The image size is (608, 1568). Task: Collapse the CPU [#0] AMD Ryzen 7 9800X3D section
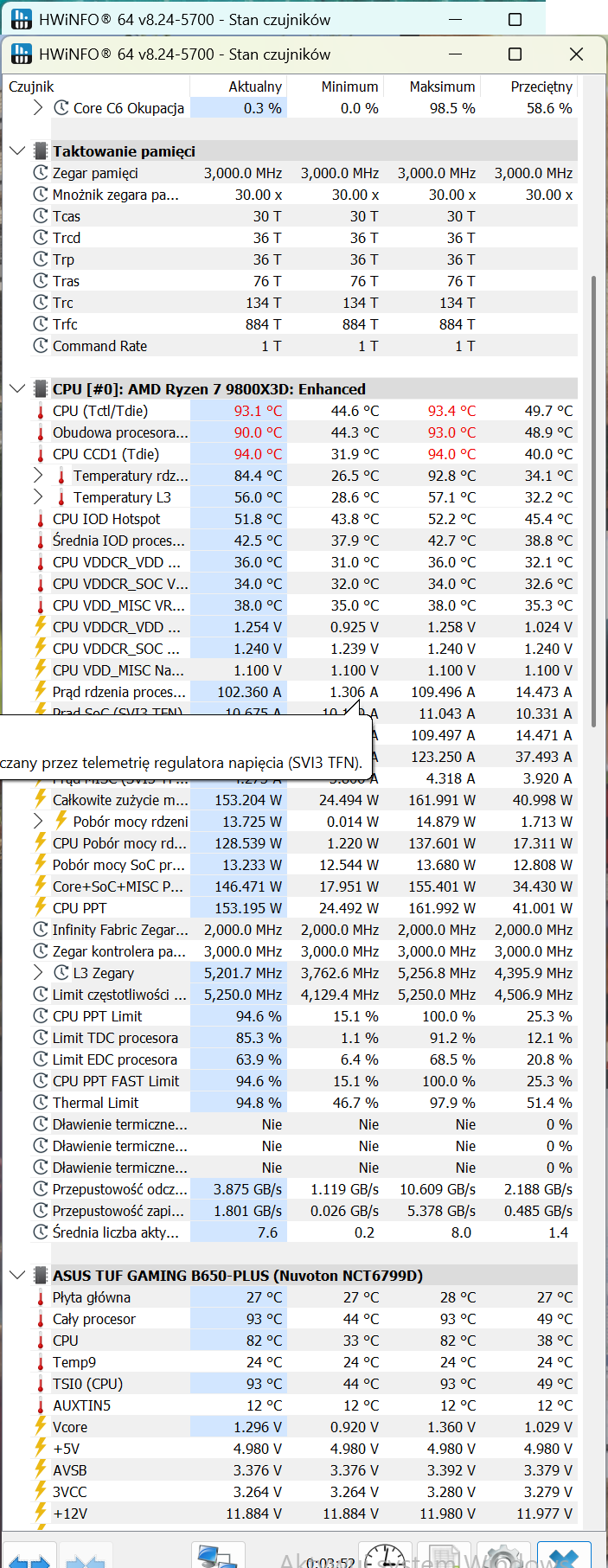point(17,389)
